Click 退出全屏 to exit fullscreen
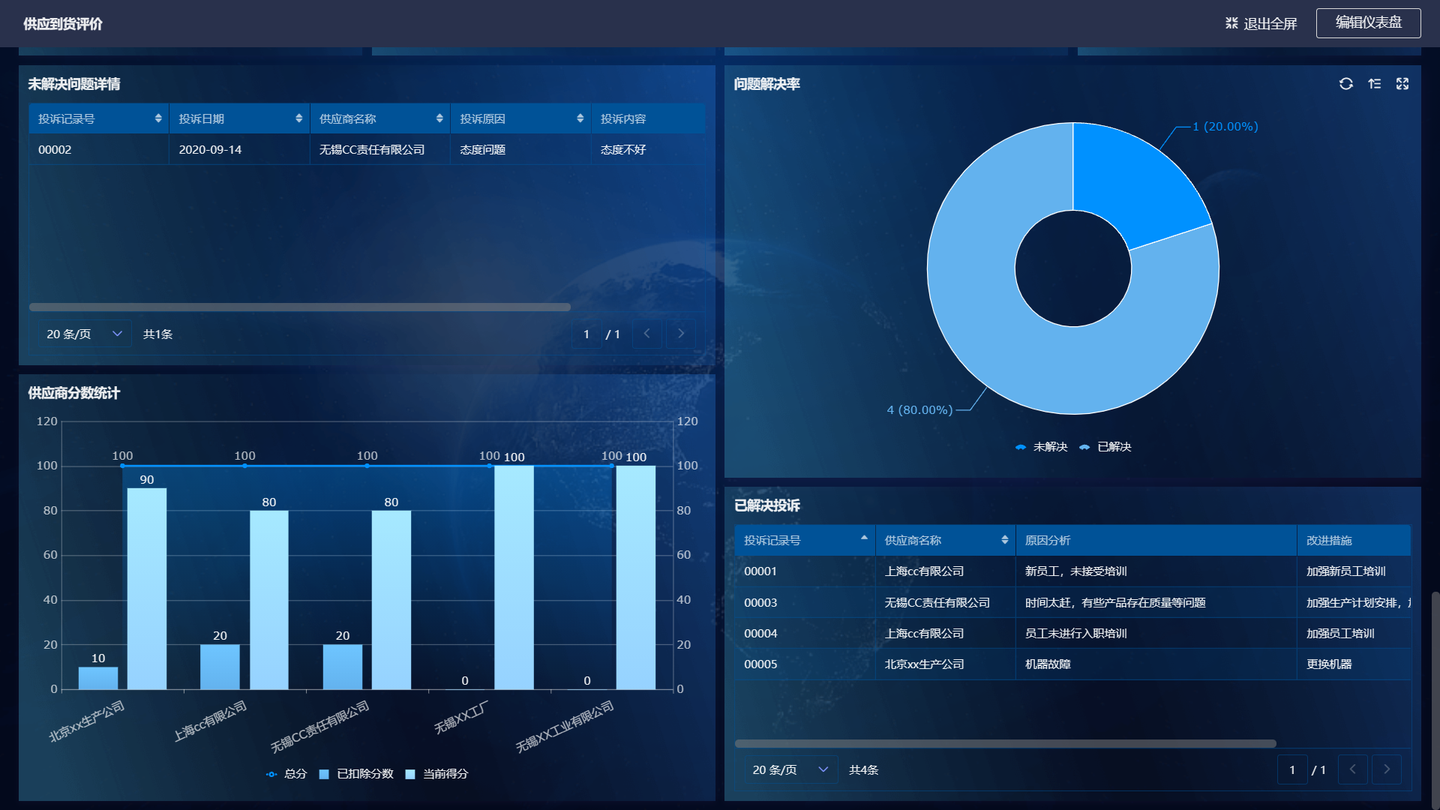1440x810 pixels. 1261,23
